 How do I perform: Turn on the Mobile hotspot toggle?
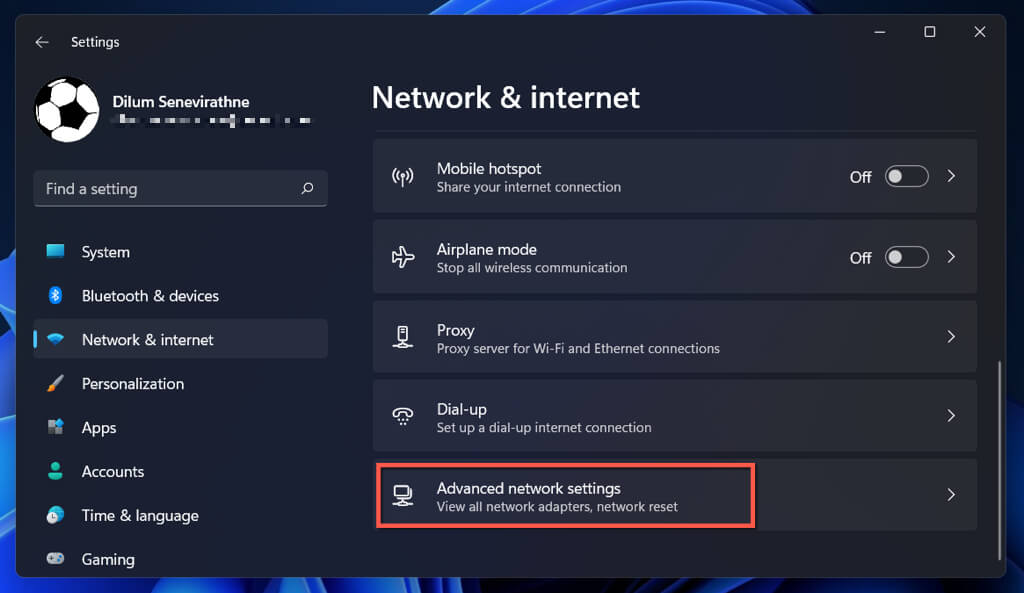907,177
